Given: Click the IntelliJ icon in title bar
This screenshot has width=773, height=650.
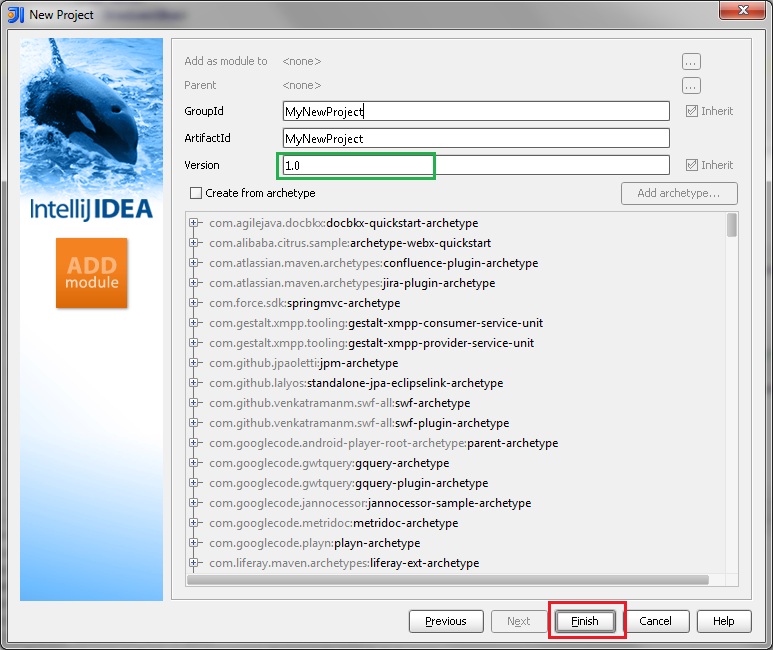Looking at the screenshot, I should coord(16,14).
